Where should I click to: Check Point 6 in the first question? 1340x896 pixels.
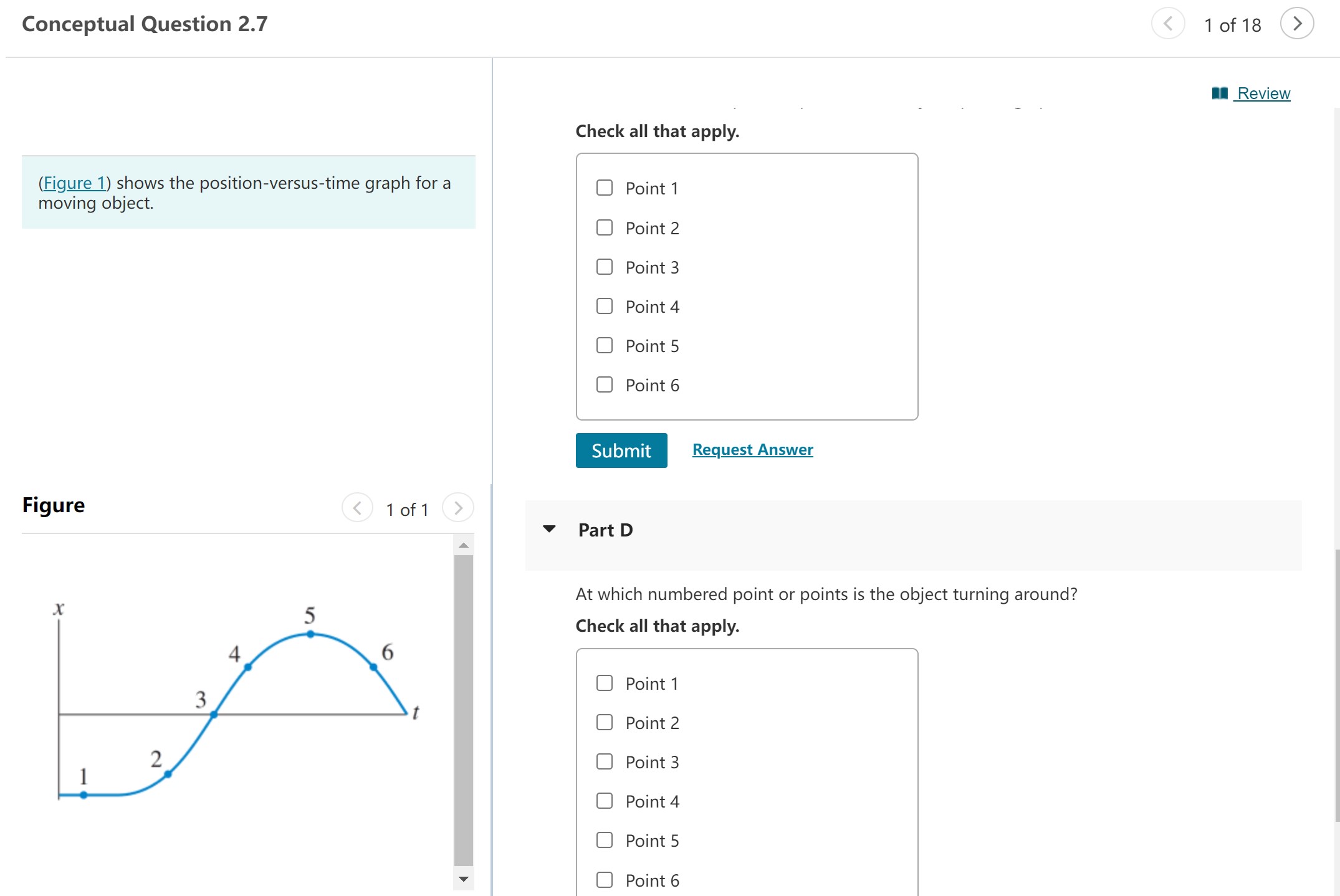pyautogui.click(x=604, y=384)
